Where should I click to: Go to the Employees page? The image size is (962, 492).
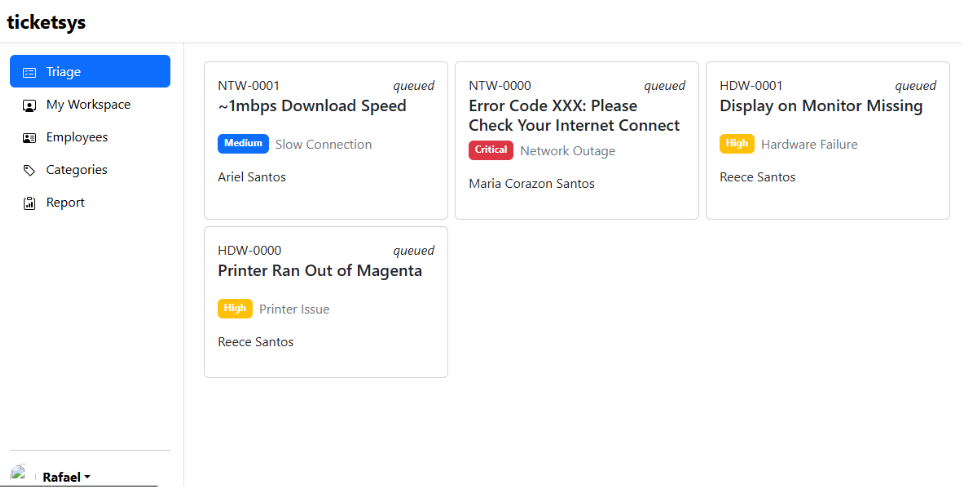(x=77, y=137)
